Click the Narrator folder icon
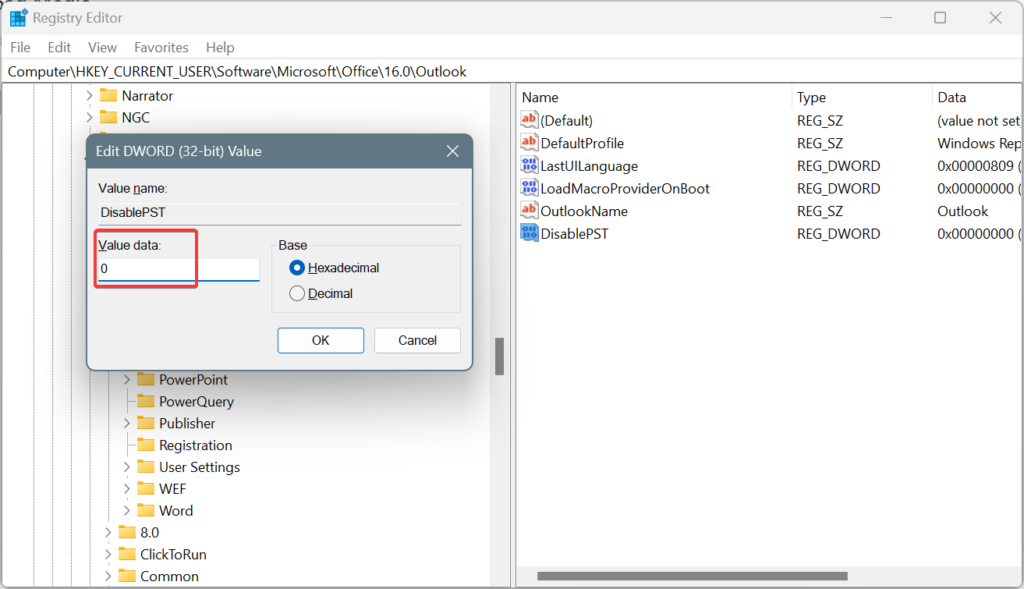This screenshot has width=1024, height=589. tap(108, 96)
